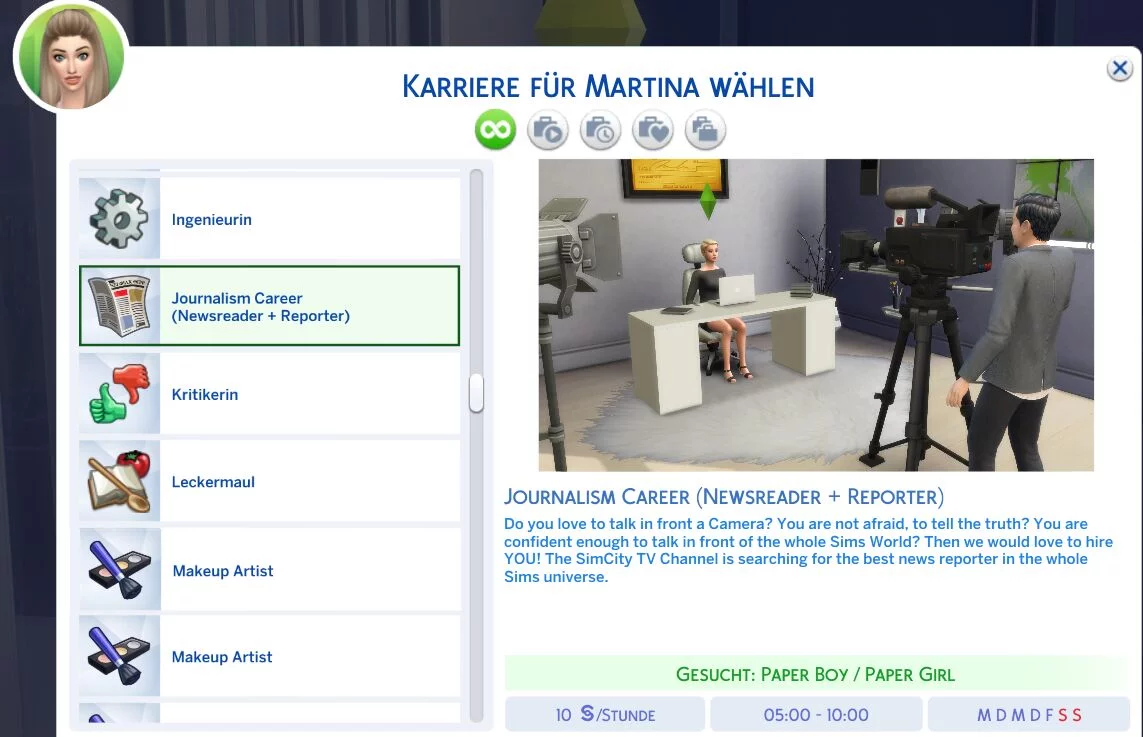1143x737 pixels.
Task: Click the 05:00 - 10:00 work hours box
Action: [816, 715]
